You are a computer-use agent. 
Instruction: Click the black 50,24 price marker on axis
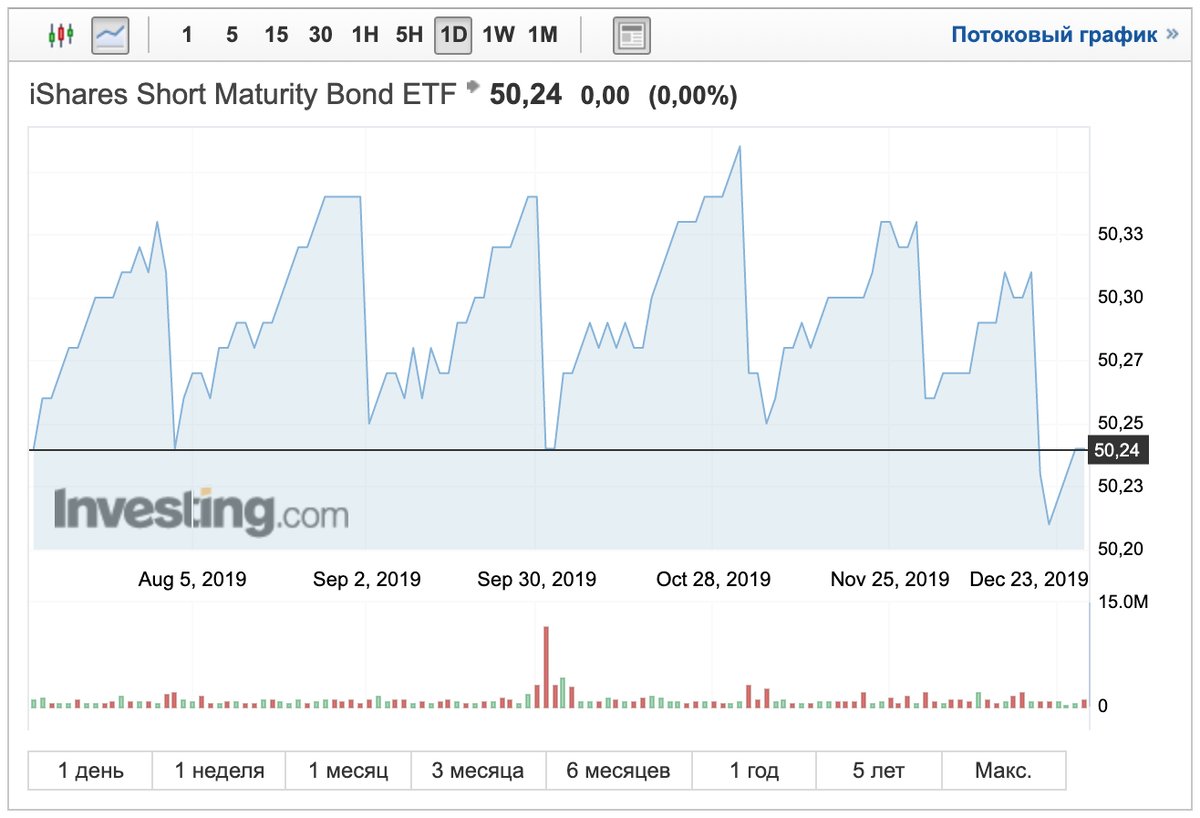[1117, 450]
